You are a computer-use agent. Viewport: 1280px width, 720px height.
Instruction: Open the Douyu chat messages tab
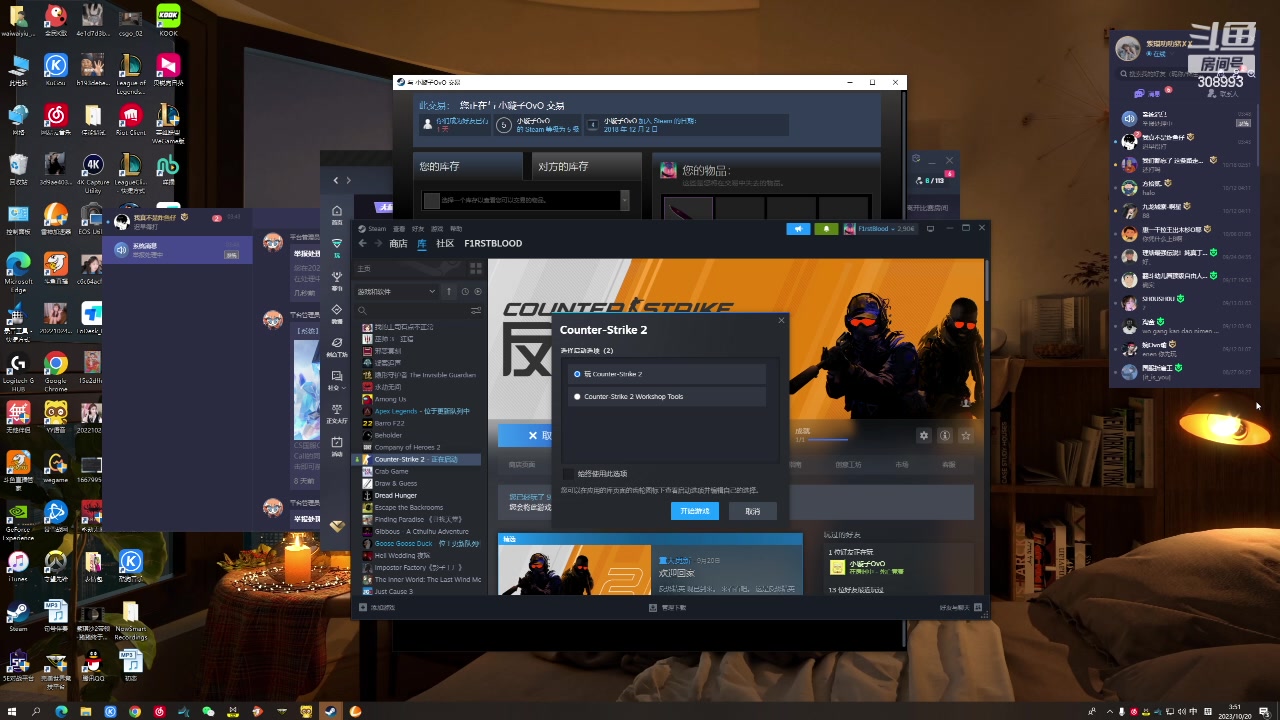1148,93
